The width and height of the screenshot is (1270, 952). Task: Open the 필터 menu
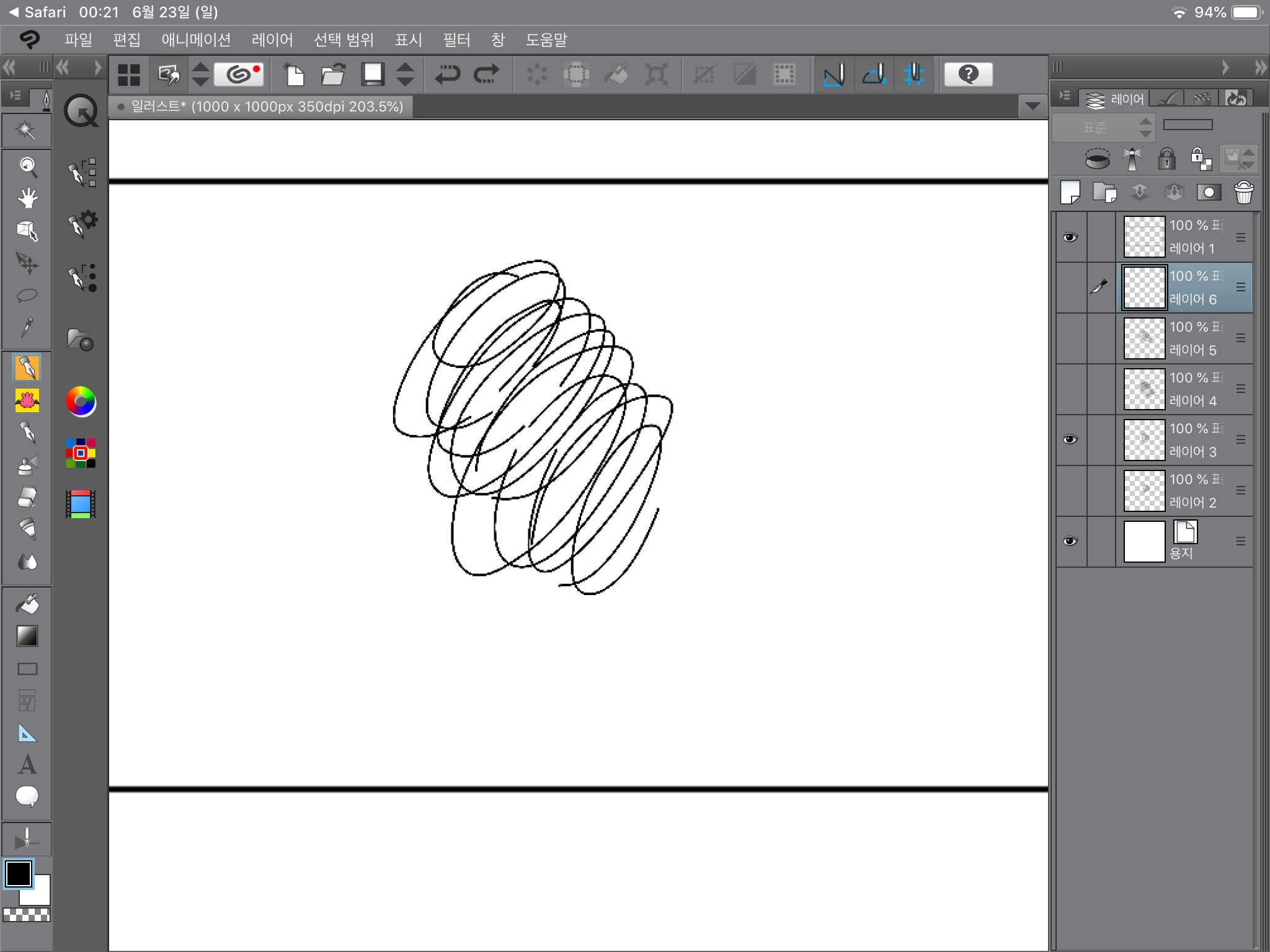tap(456, 40)
